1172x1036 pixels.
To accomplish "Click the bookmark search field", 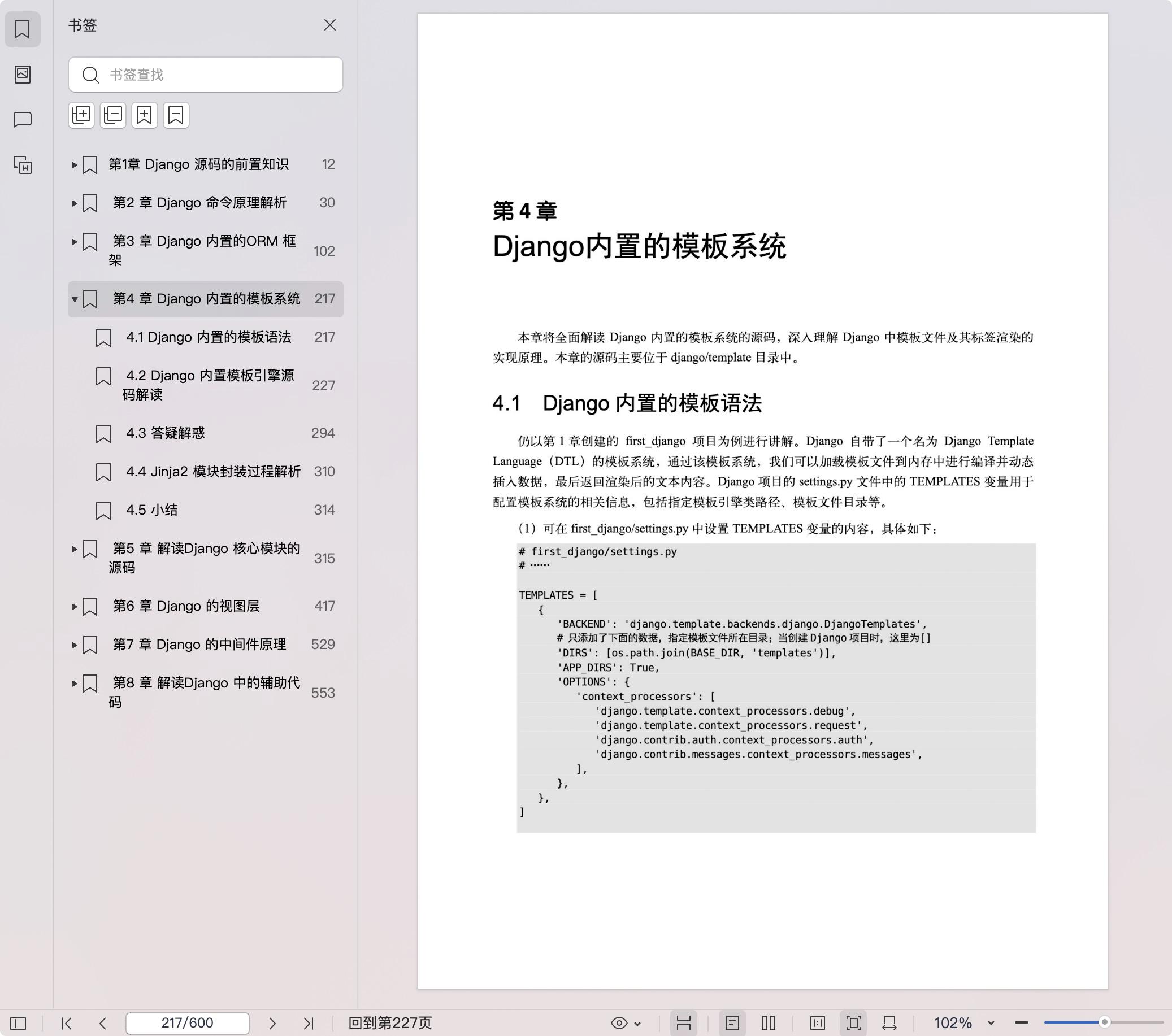I will pos(205,75).
